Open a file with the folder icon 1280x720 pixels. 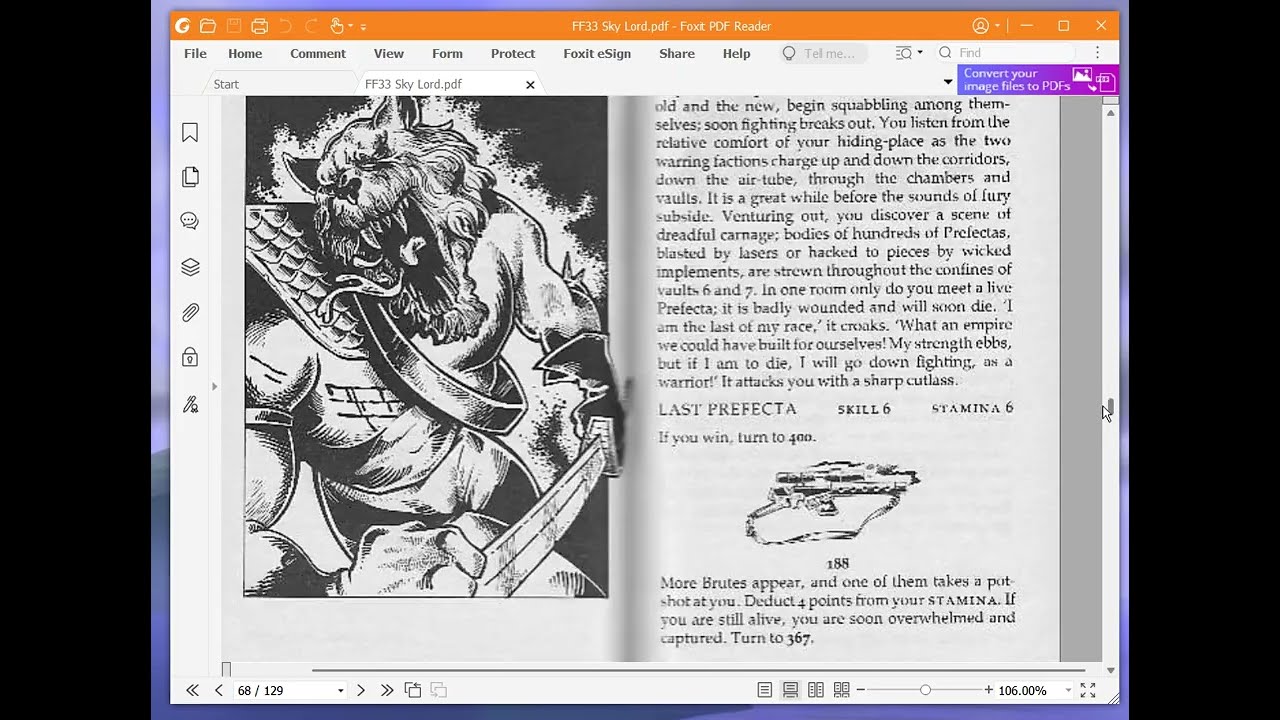click(208, 26)
